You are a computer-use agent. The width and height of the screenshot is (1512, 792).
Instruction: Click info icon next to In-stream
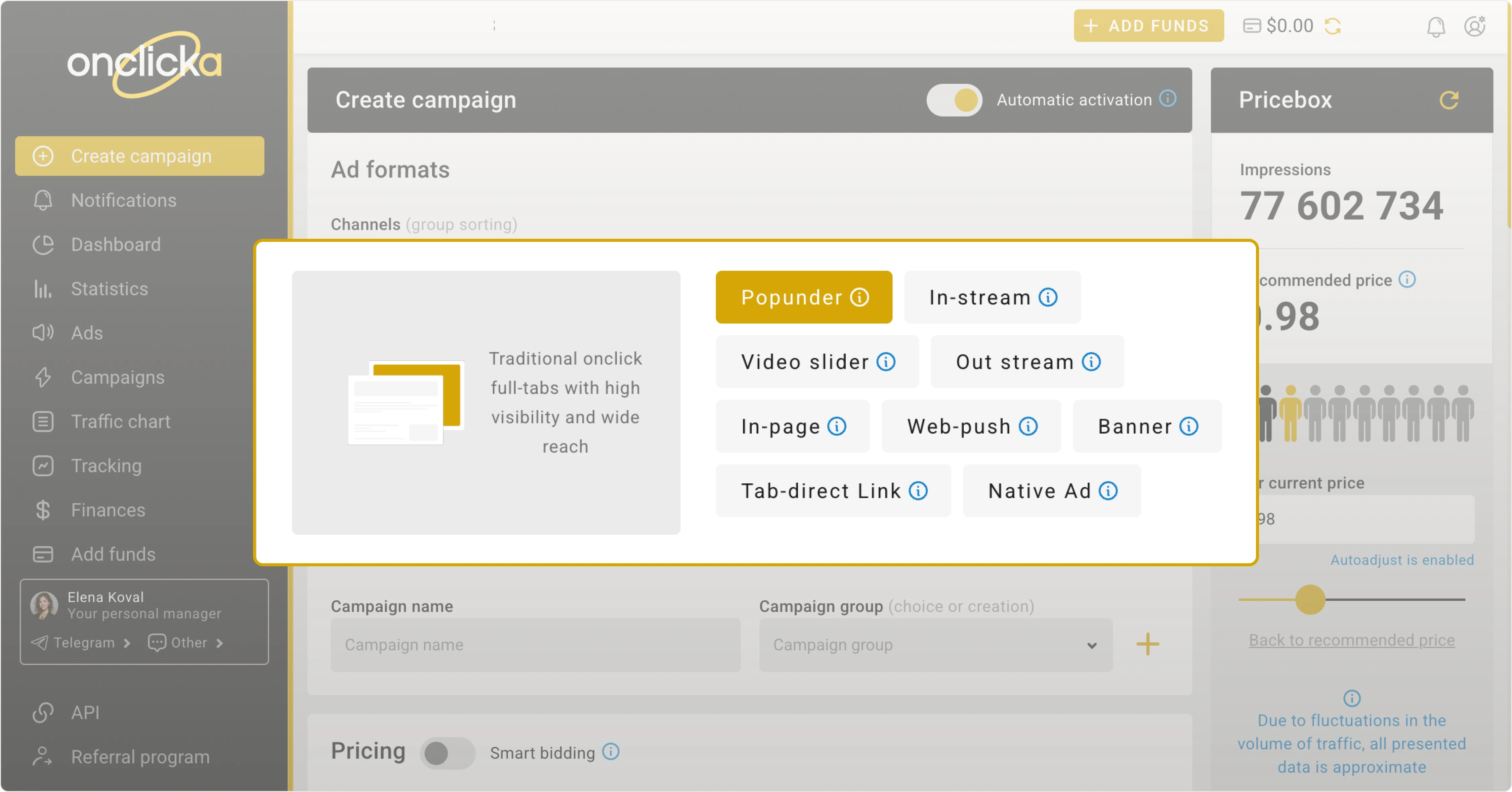point(1048,298)
